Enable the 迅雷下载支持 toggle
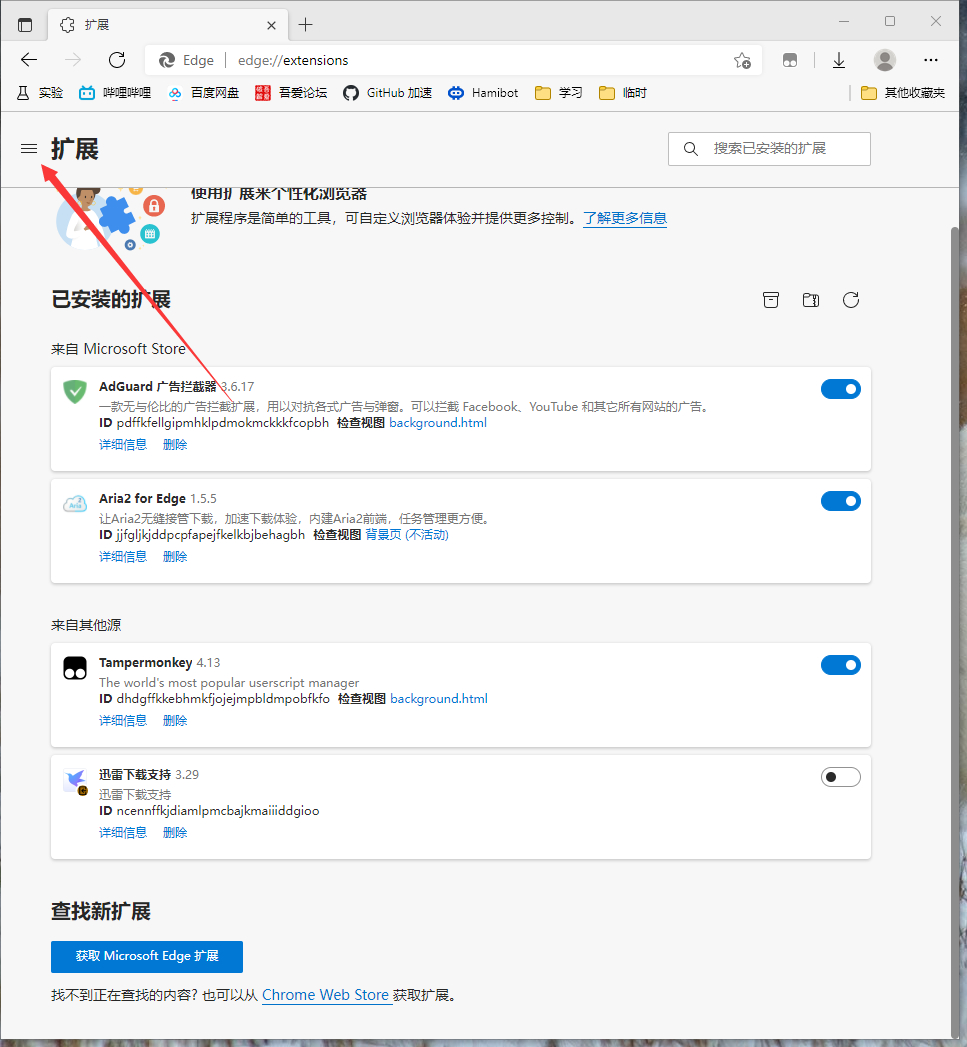The height and width of the screenshot is (1047, 967). point(841,777)
